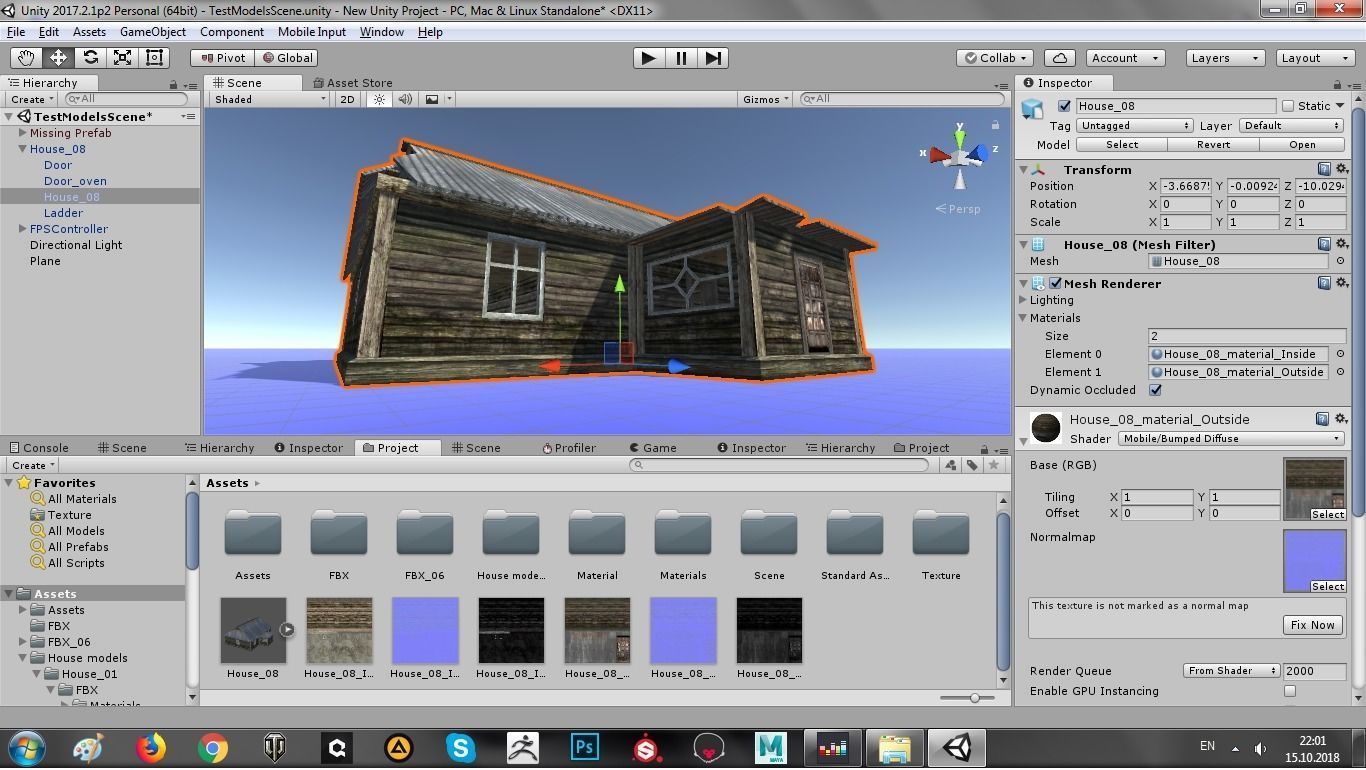Open the GameObject menu

click(x=152, y=32)
